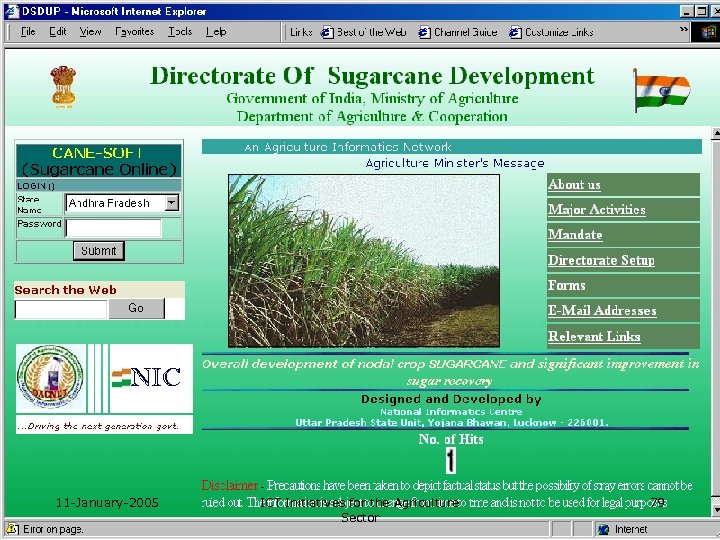Screen dimensions: 720x540
Task: Click the NIC logo
Action: coord(146,377)
